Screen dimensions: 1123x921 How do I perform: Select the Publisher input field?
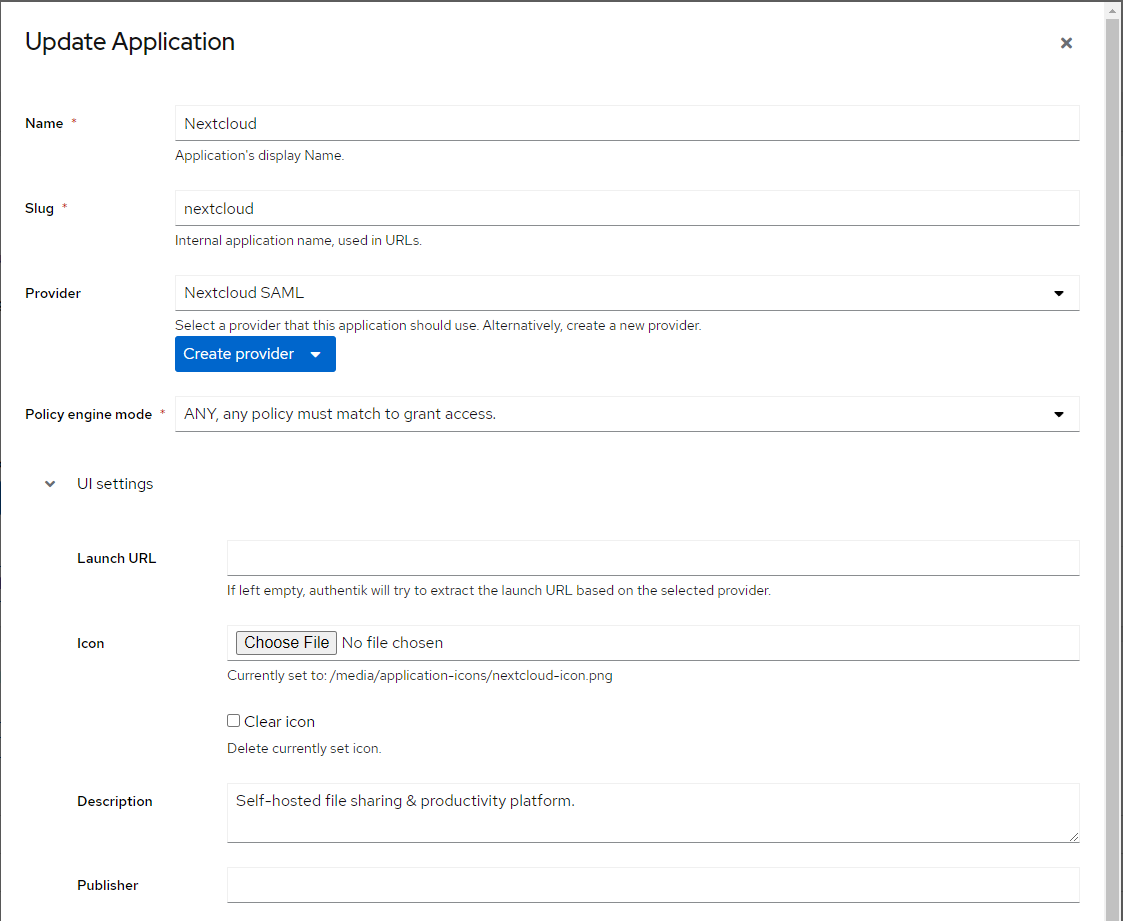652,884
